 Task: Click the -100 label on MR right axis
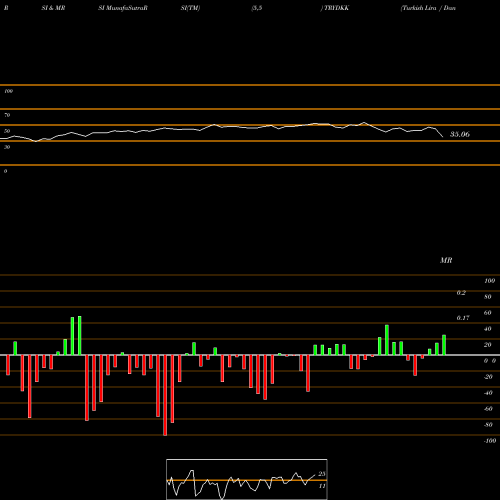point(490,441)
